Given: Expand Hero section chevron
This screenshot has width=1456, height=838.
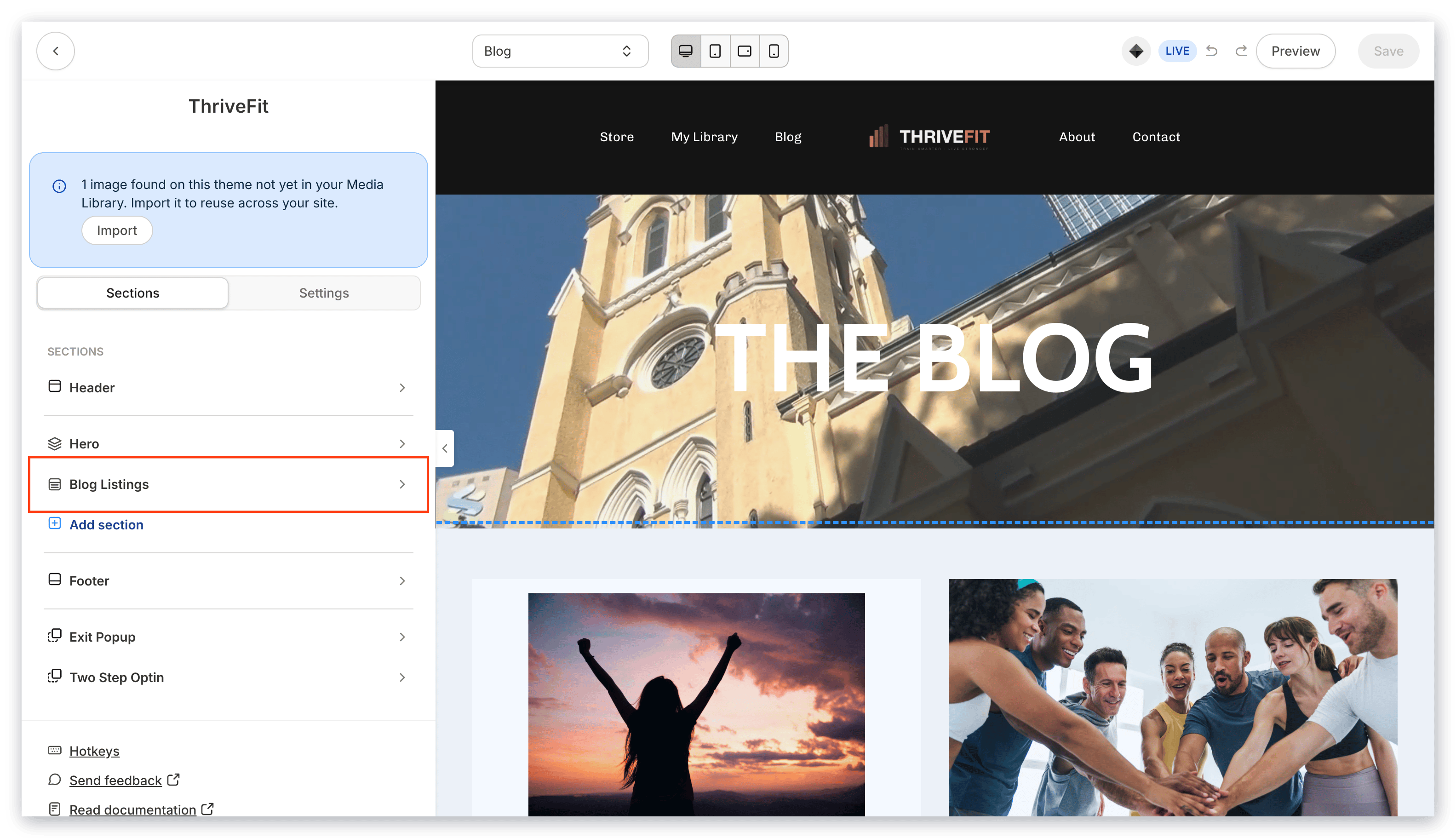Looking at the screenshot, I should pyautogui.click(x=402, y=444).
